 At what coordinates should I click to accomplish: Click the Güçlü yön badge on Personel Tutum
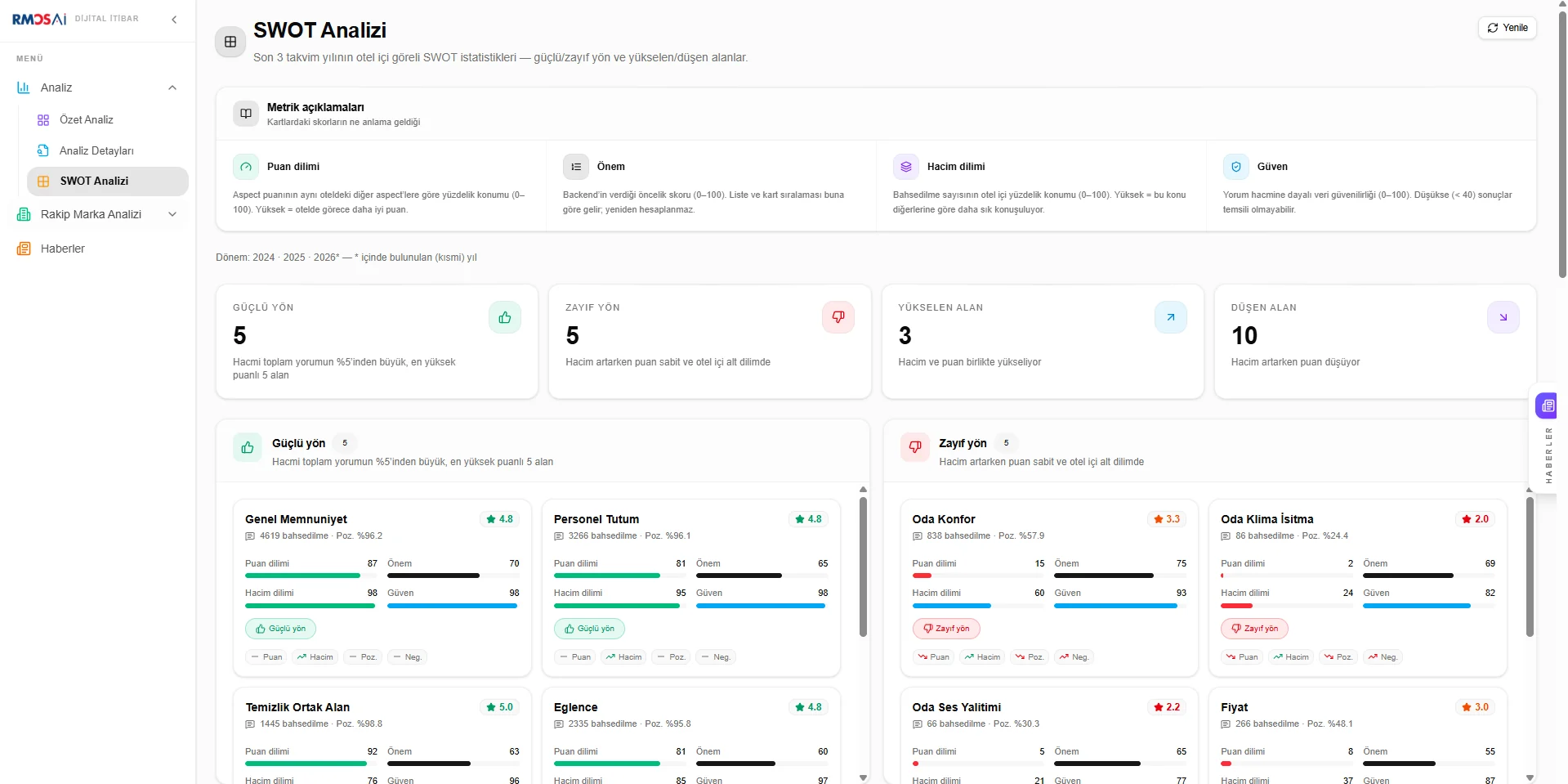(x=589, y=629)
